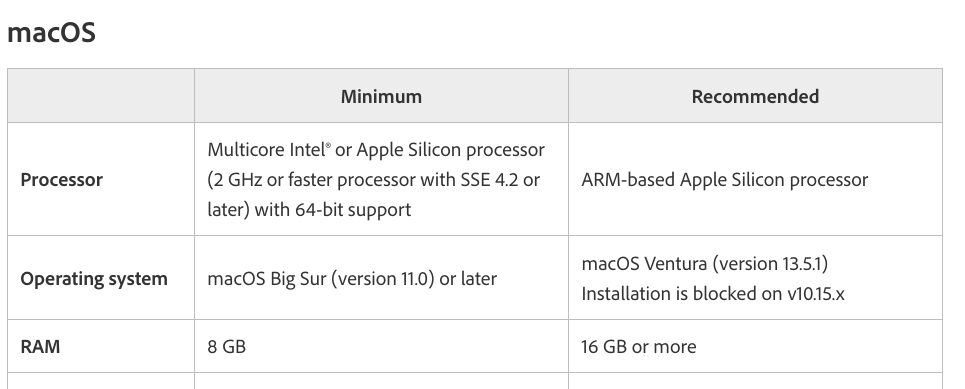965x389 pixels.
Task: Click the words Big Sur in the table
Action: pos(298,279)
